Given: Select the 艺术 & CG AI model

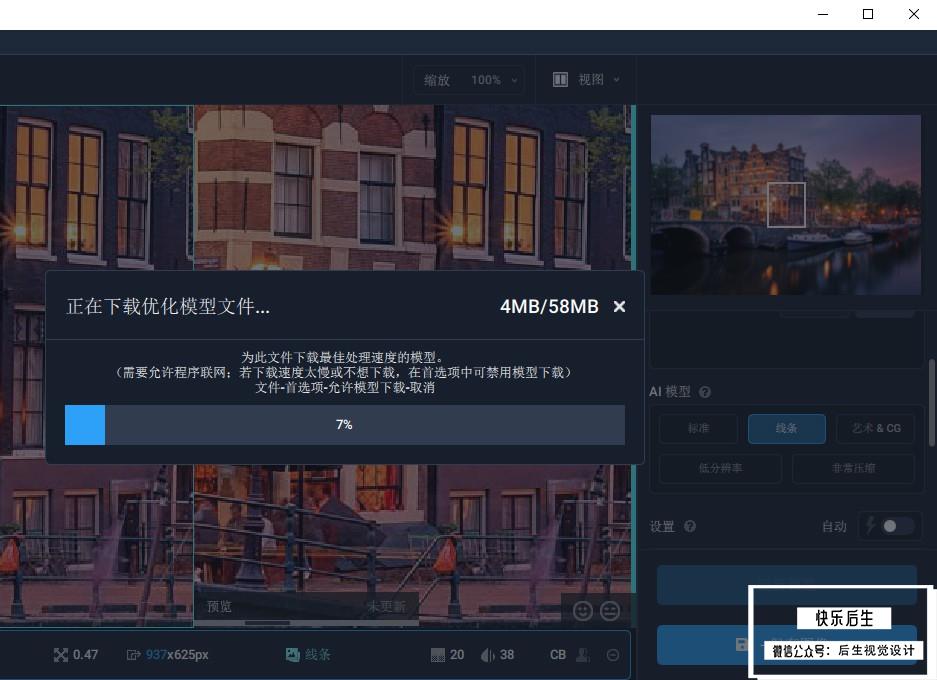Looking at the screenshot, I should [x=875, y=428].
